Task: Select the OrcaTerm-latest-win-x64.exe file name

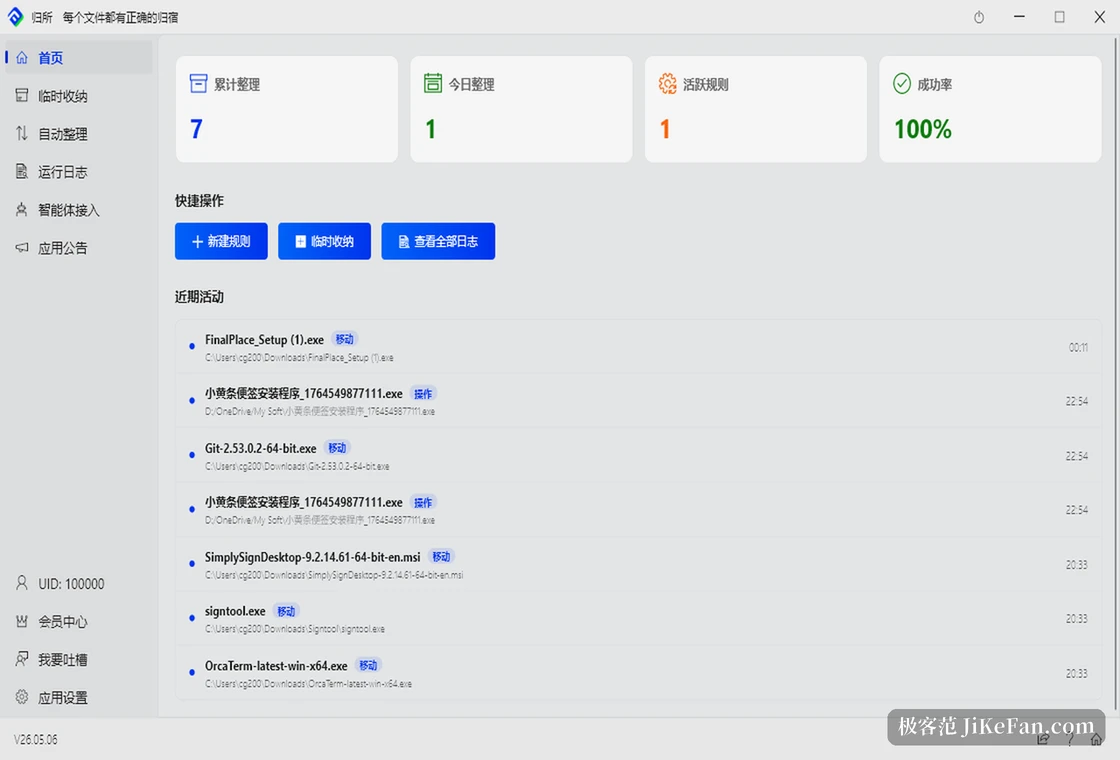Action: tap(276, 666)
